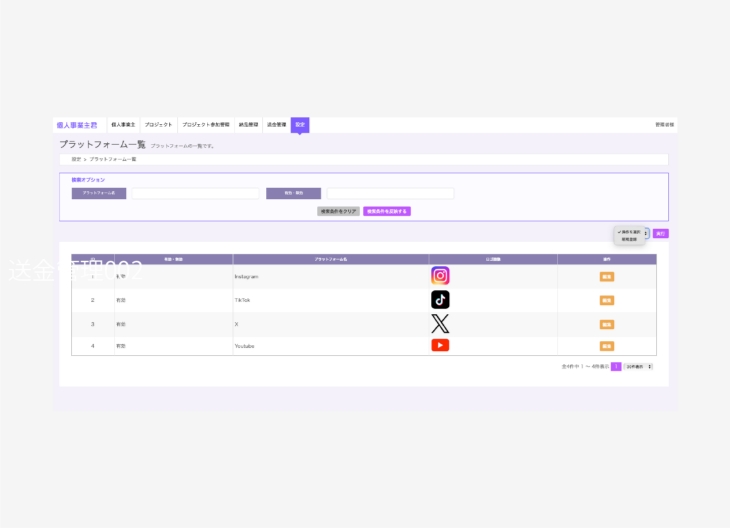Open the 30件表示 page-size dropdown
Image resolution: width=730 pixels, height=528 pixels.
tap(638, 367)
